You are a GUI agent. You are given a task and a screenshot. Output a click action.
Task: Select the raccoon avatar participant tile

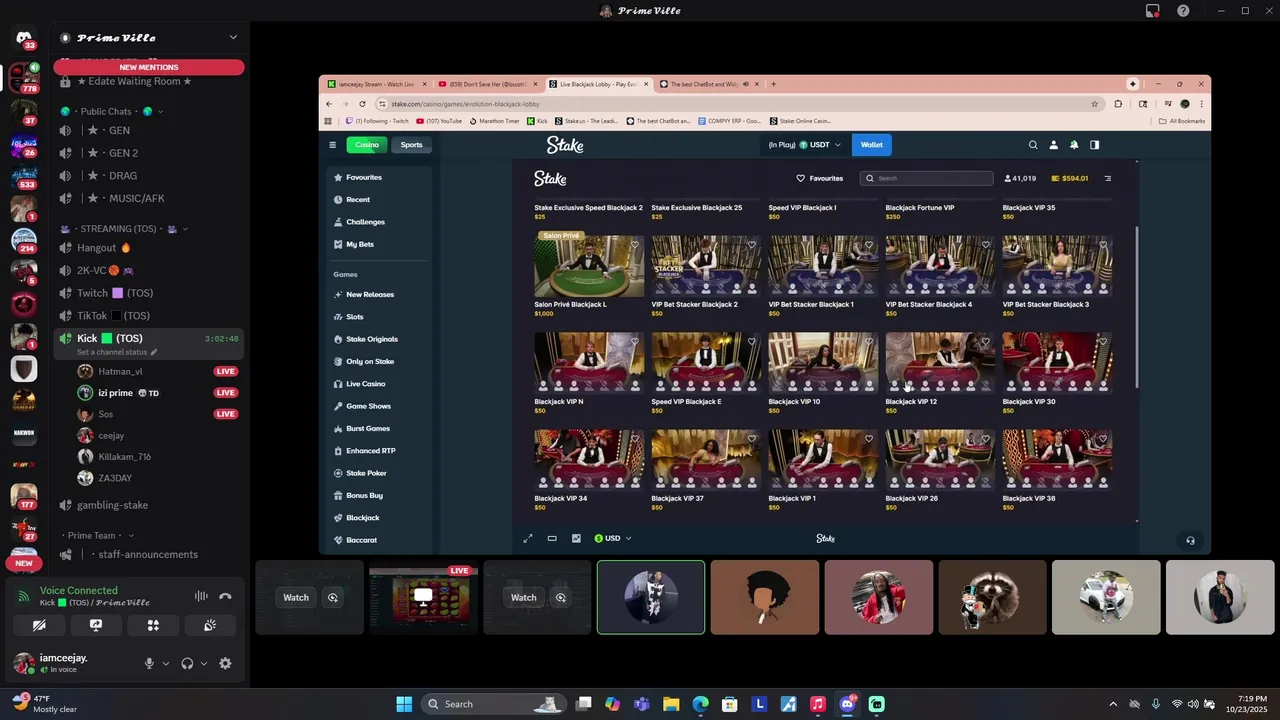[992, 597]
